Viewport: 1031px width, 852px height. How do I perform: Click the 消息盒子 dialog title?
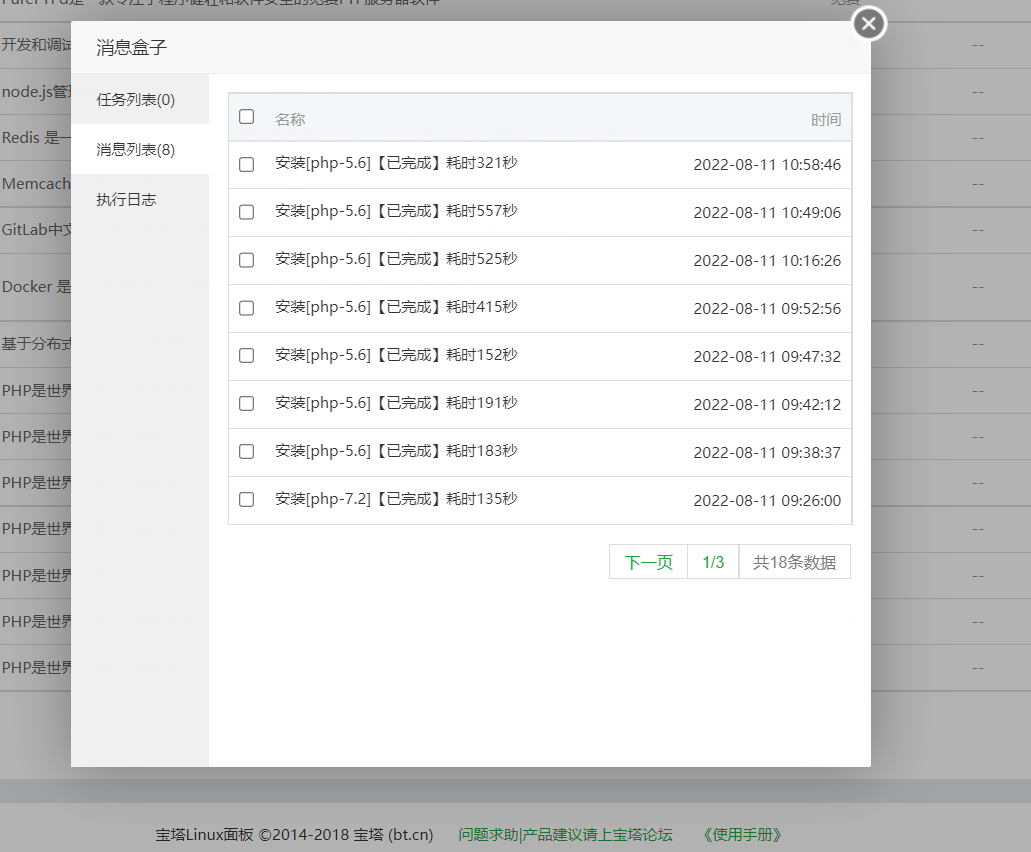pos(132,47)
